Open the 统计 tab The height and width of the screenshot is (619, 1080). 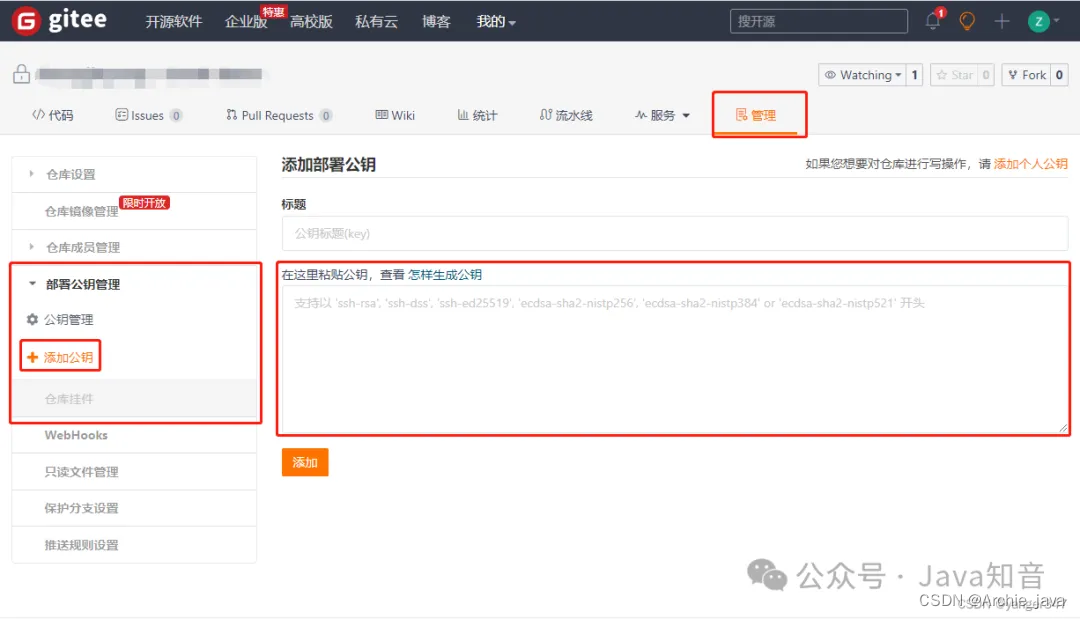pos(477,115)
